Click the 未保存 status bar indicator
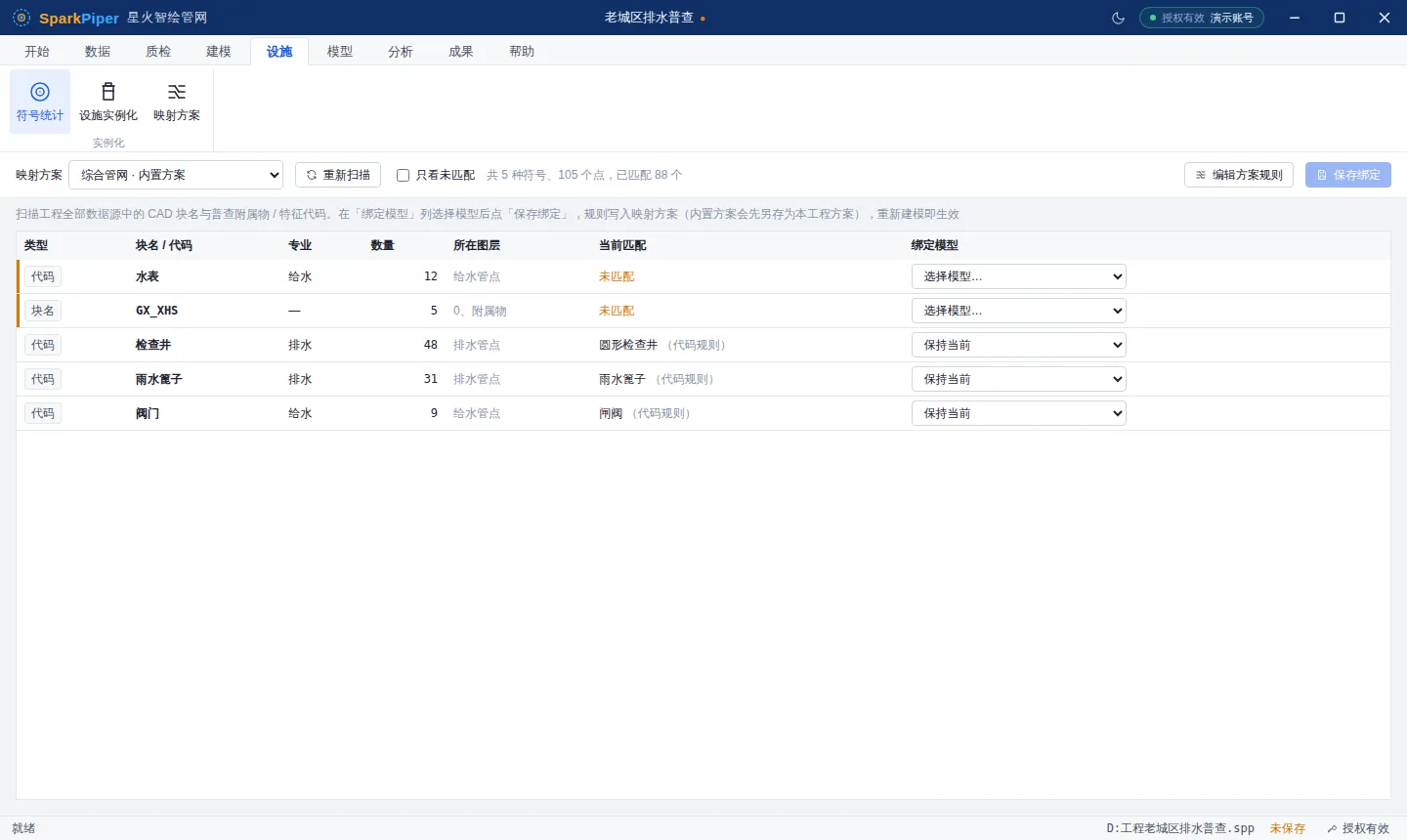The width and height of the screenshot is (1407, 840). coord(1288,828)
